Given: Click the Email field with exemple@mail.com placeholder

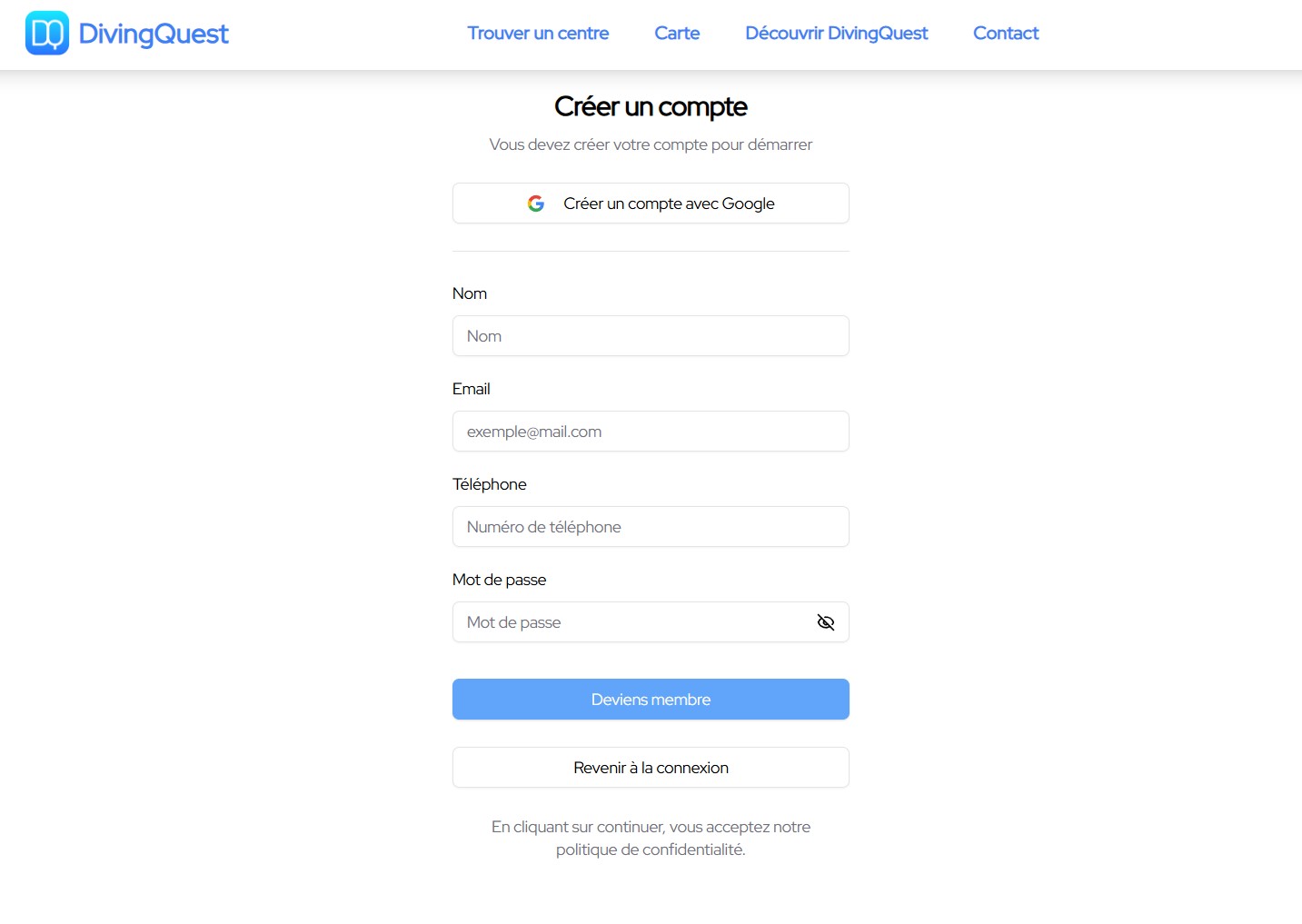Looking at the screenshot, I should click(651, 432).
